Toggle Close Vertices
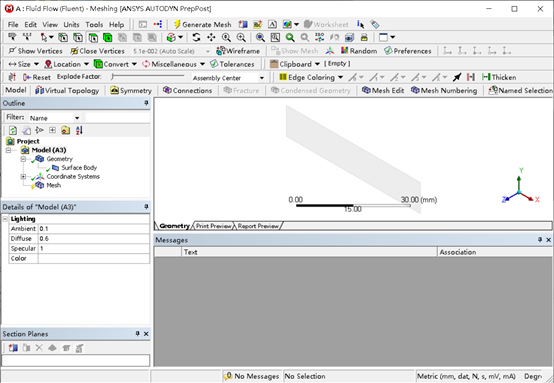Viewport: 554px width, 383px height. pos(98,51)
